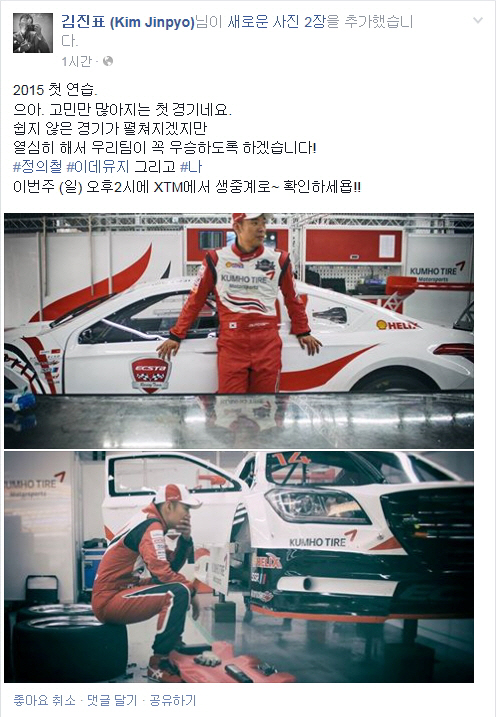
Task: Click Kumho Tire Motorsports sign in first photo
Action: [x=437, y=272]
